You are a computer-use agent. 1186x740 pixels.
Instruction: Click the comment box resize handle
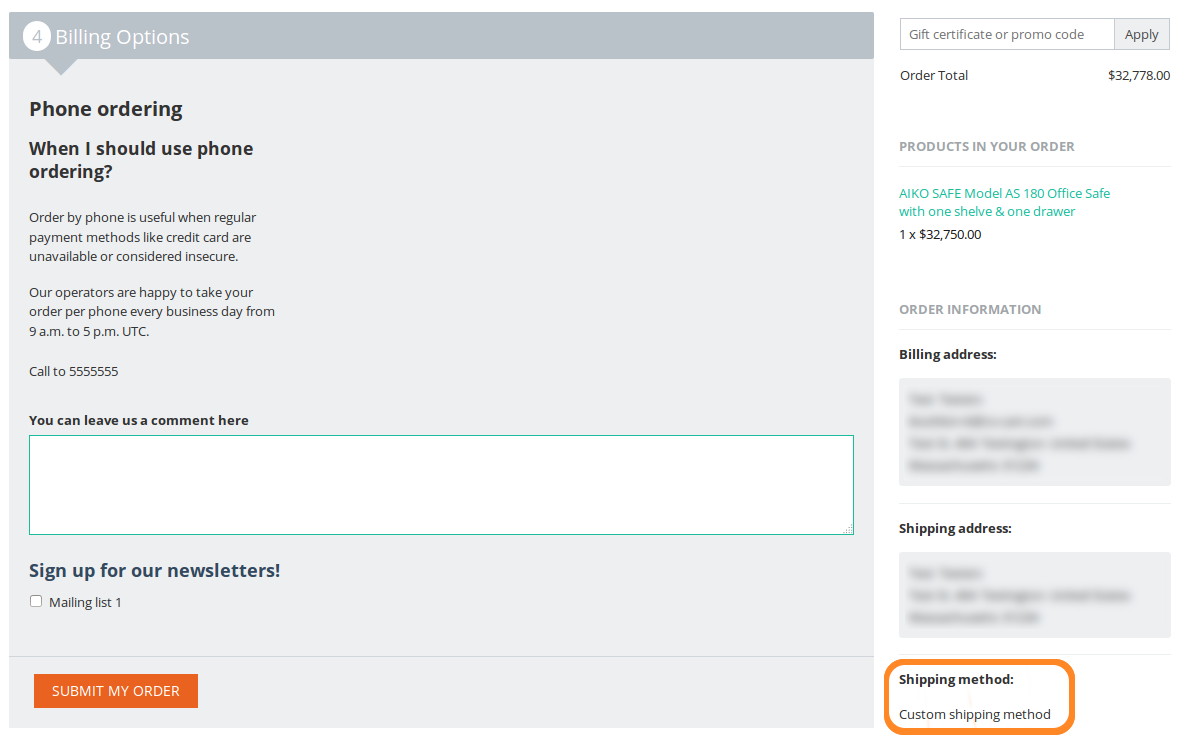point(849,530)
